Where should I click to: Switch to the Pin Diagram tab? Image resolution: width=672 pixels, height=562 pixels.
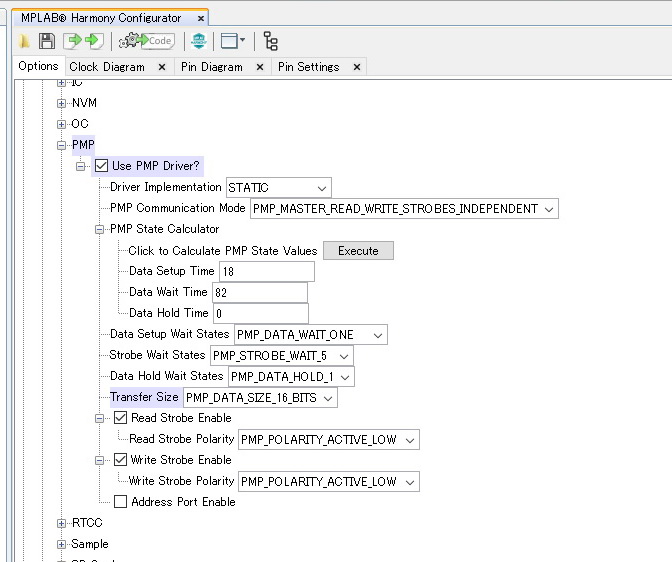212,67
